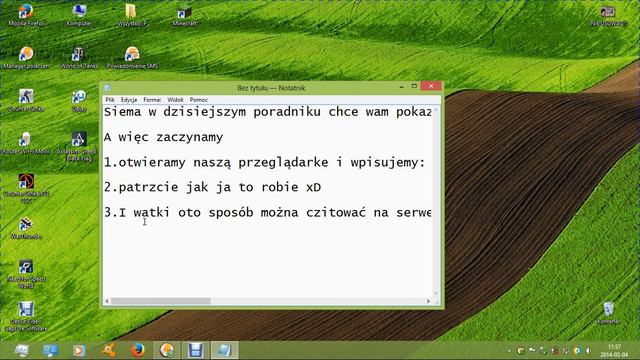Click the volume speaker tray icon
Screen dimensions: 640x360
[588, 351]
